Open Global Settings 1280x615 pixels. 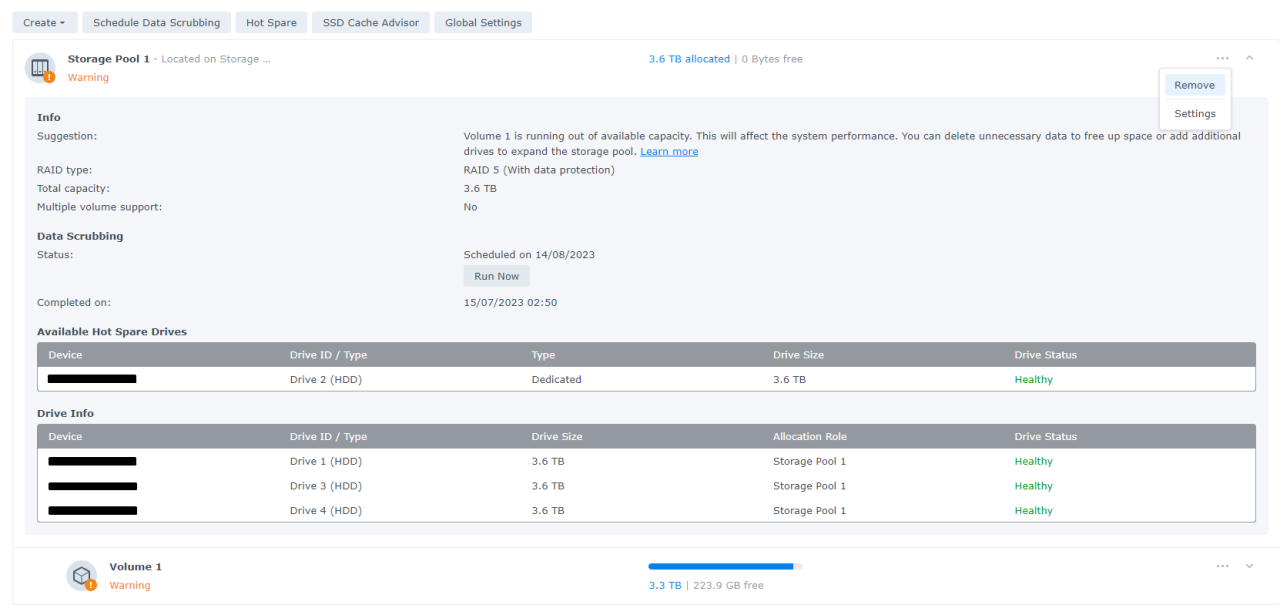[483, 23]
